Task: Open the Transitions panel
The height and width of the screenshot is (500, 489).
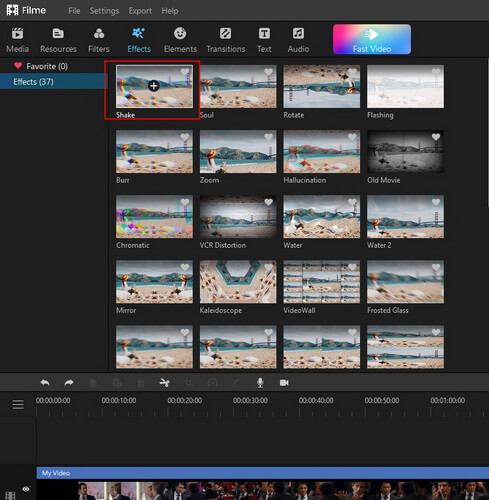Action: (226, 40)
